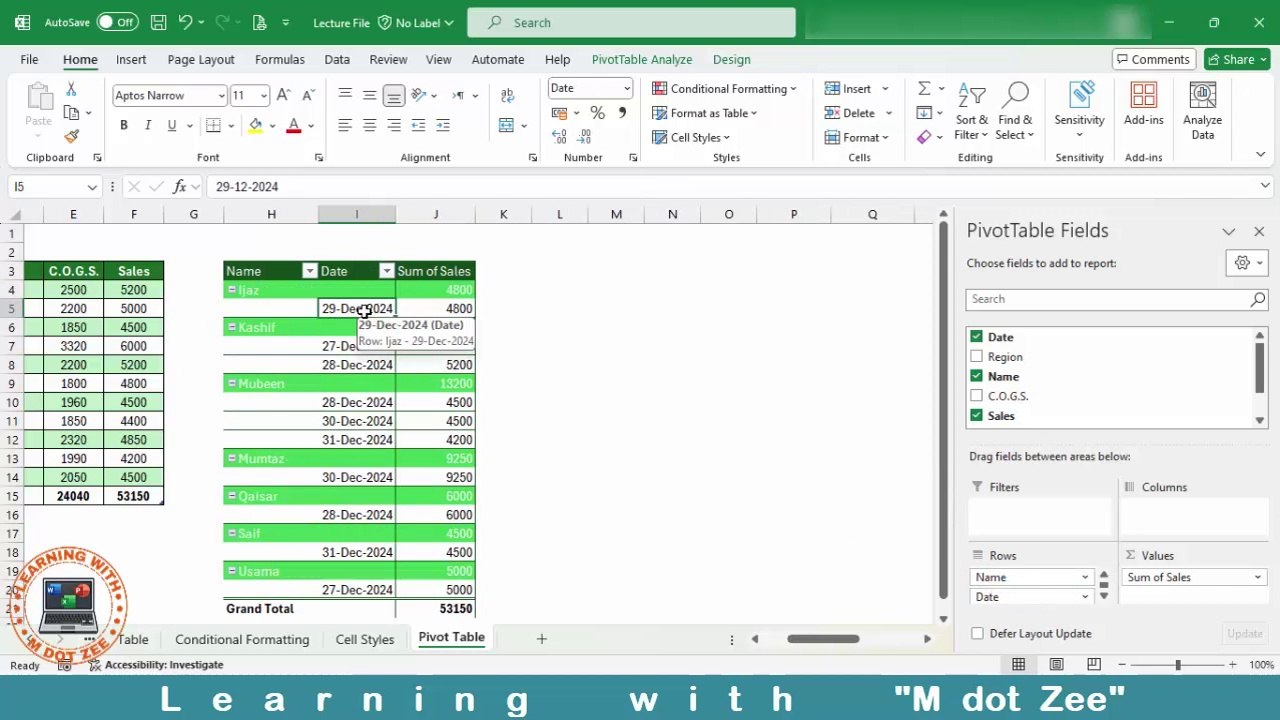
Task: Expand the Cell Styles dropdown
Action: coord(726,138)
